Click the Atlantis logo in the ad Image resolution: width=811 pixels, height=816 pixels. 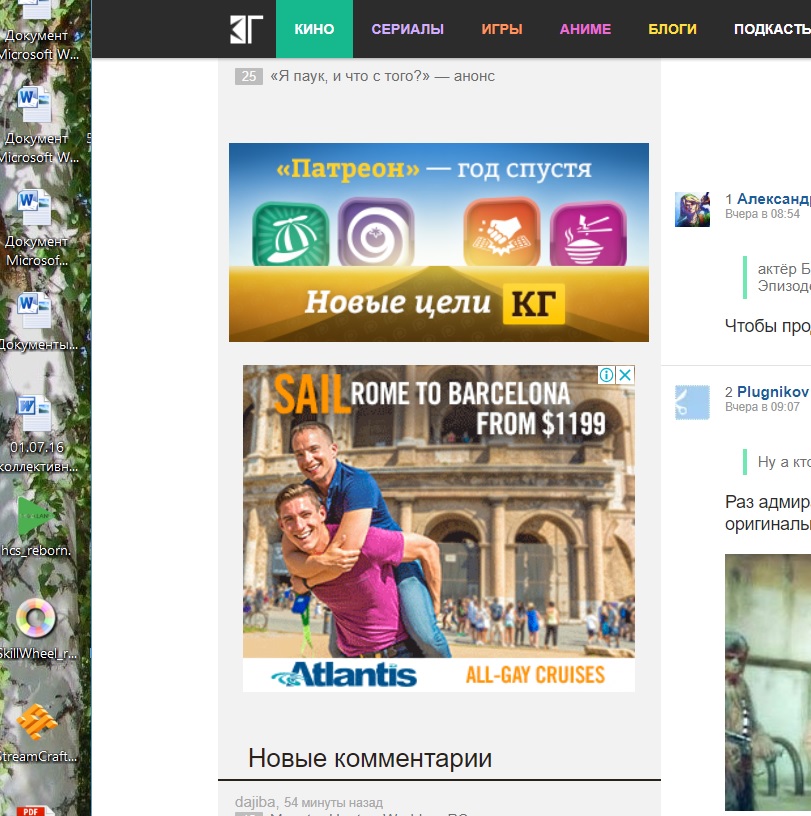[x=344, y=675]
